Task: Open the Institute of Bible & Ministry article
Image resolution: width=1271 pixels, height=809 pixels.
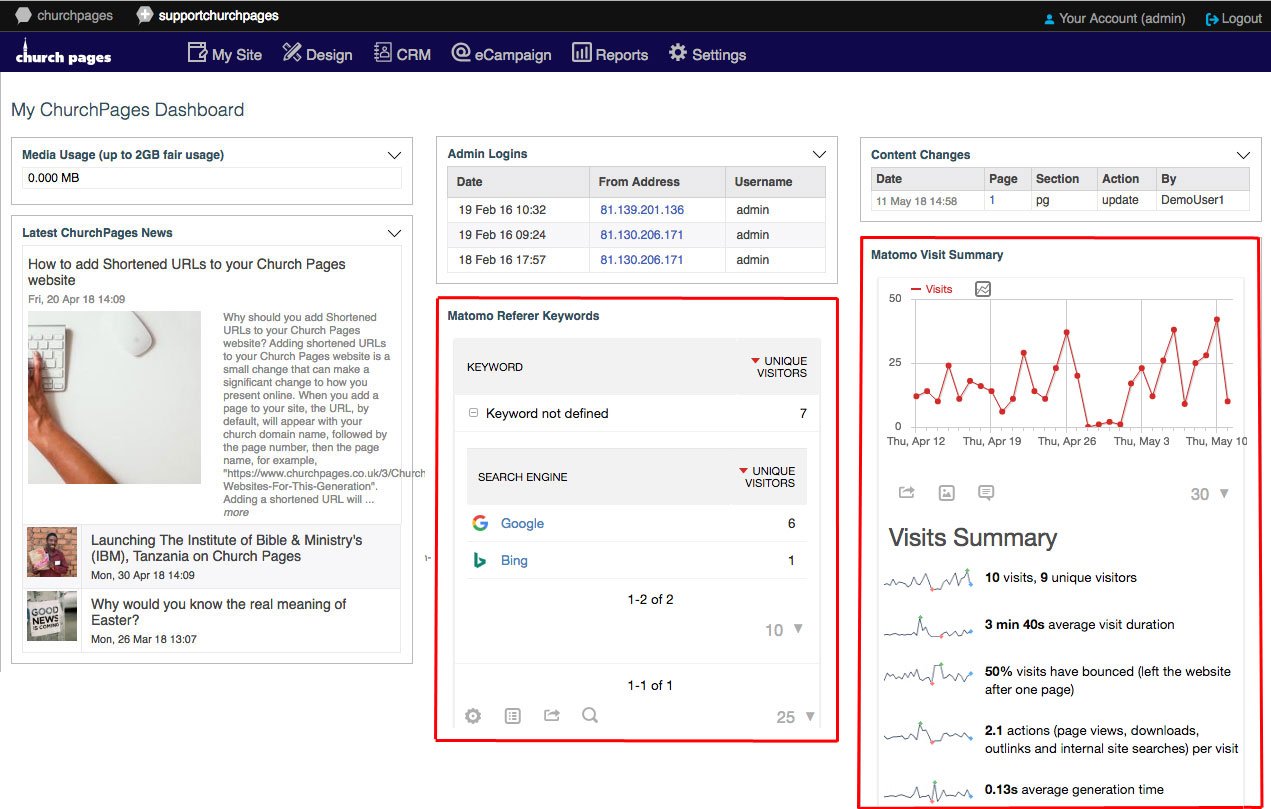Action: (x=227, y=548)
